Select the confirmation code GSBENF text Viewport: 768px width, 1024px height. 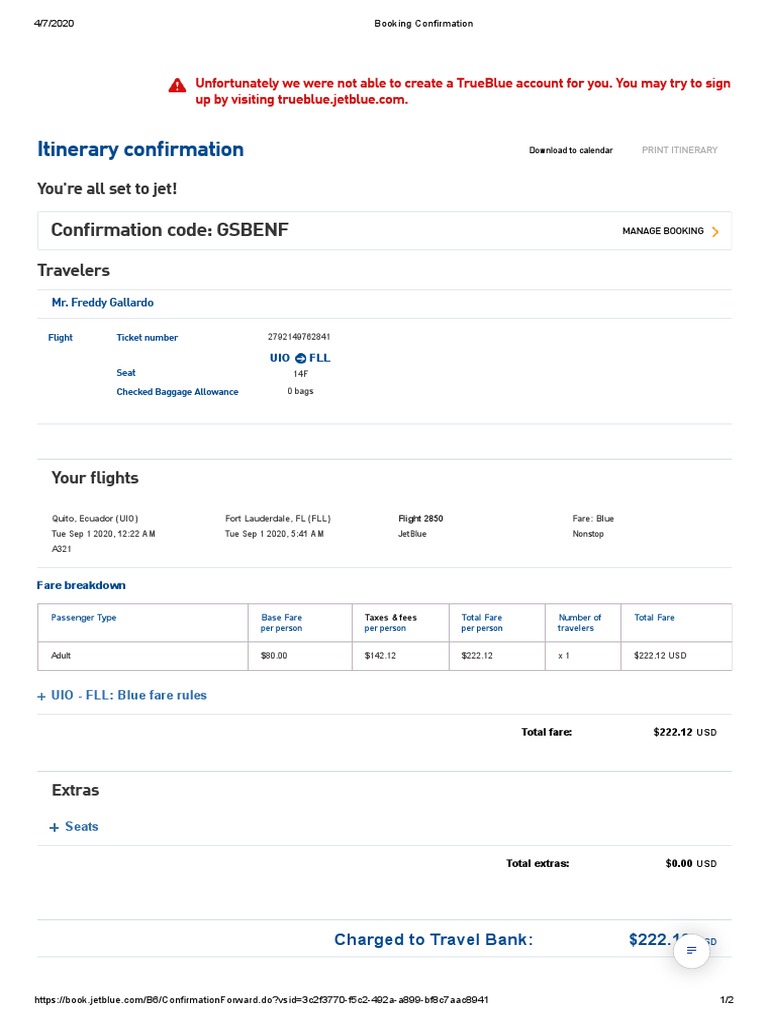coord(252,230)
